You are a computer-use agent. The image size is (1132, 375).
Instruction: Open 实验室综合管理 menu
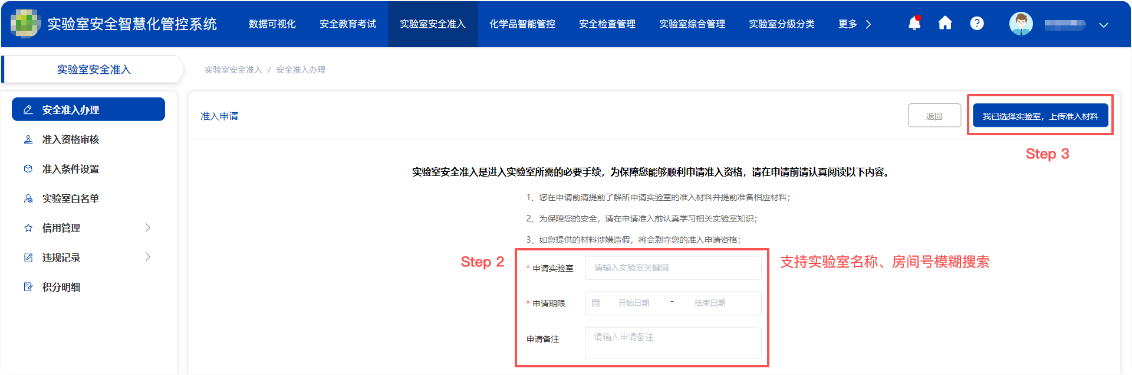click(692, 24)
